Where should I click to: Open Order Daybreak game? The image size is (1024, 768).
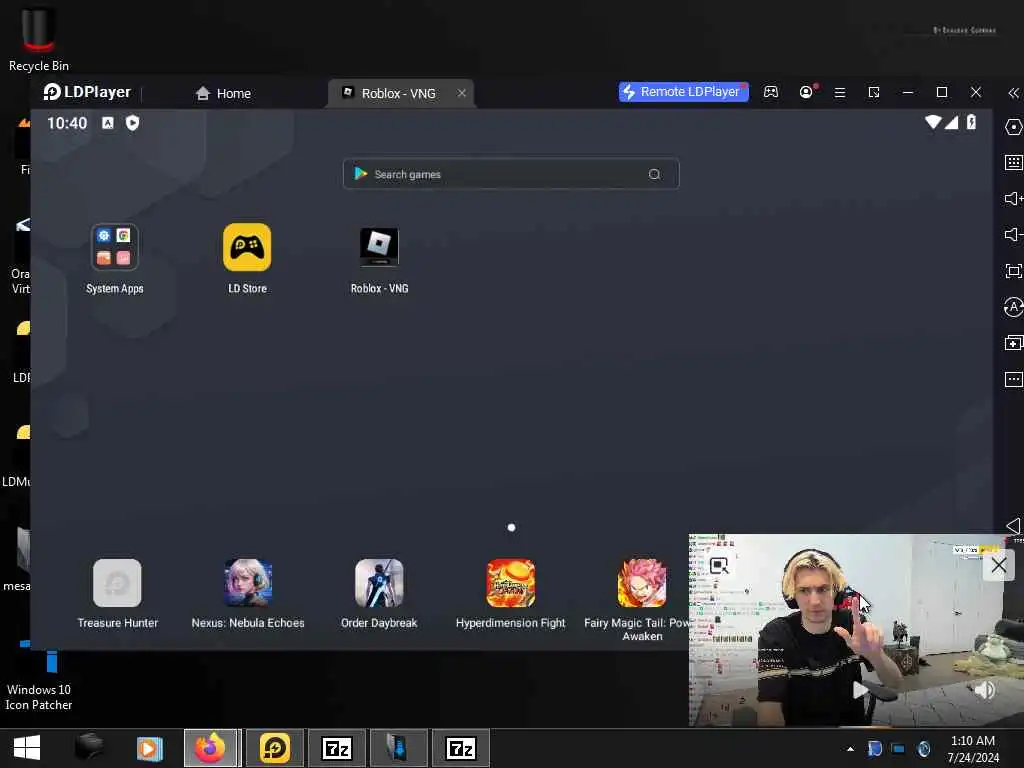379,583
